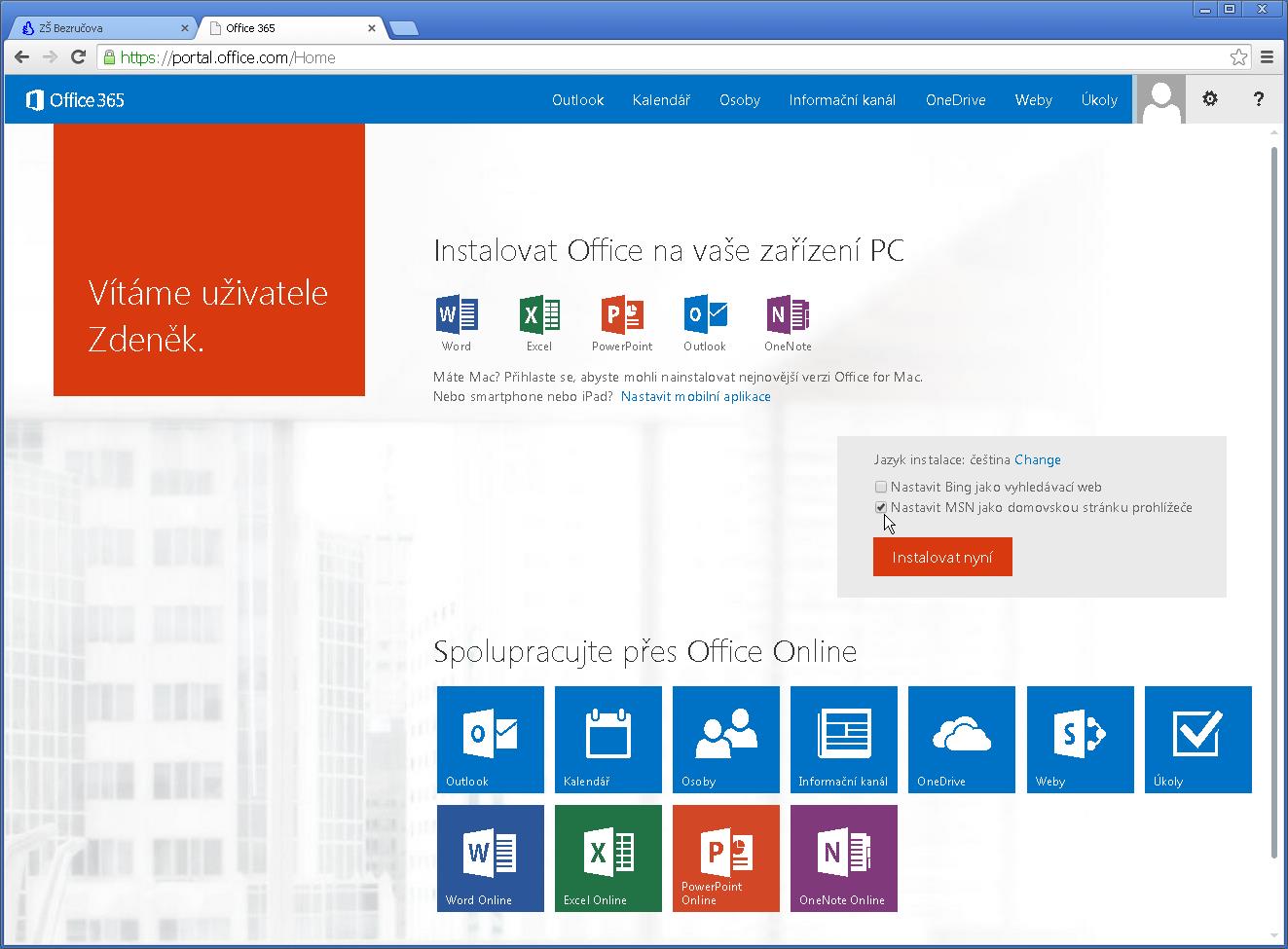The width and height of the screenshot is (1288, 949).
Task: Click the browser forward arrow
Action: click(x=51, y=57)
